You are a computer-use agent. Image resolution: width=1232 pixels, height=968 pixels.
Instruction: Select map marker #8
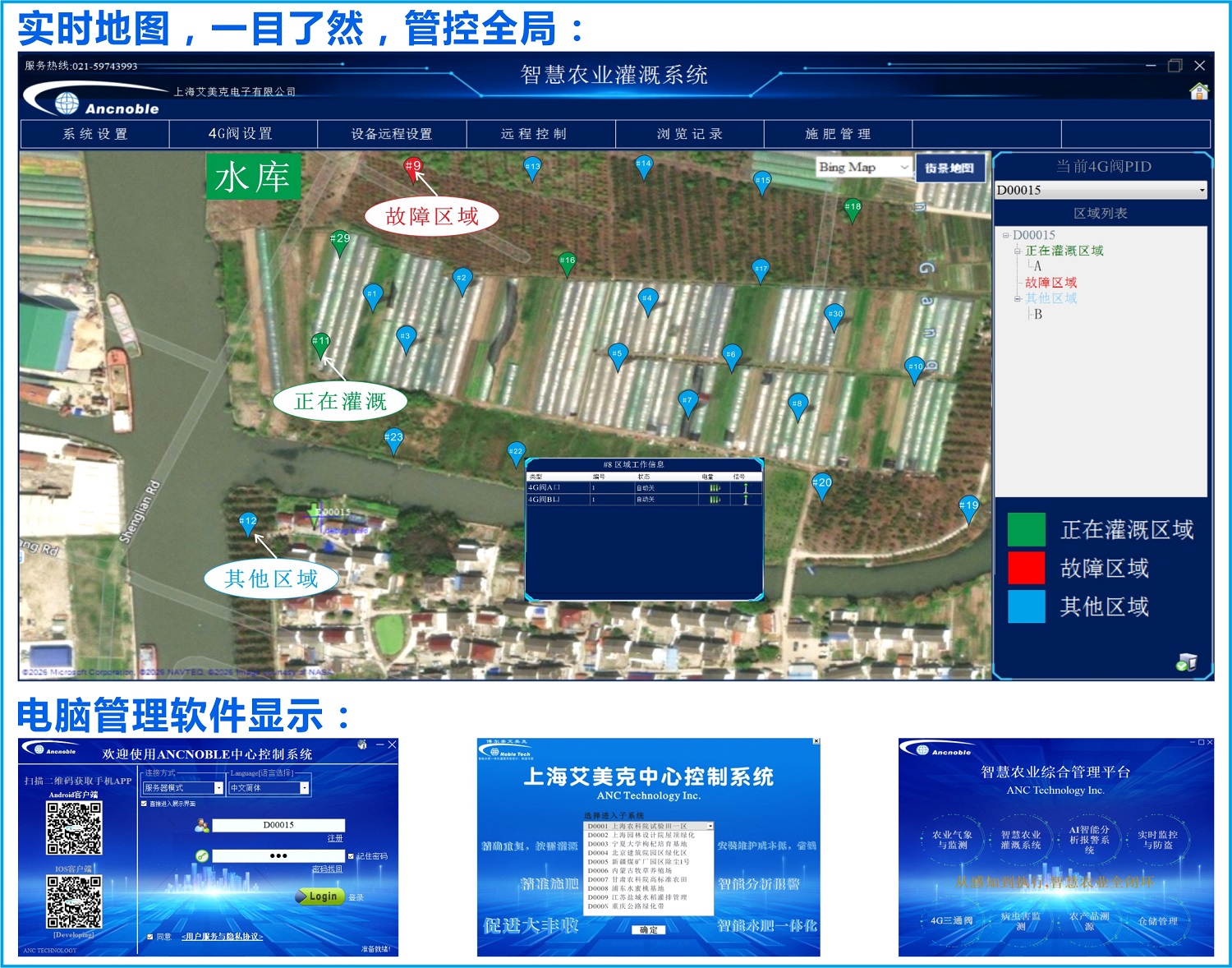click(x=798, y=407)
